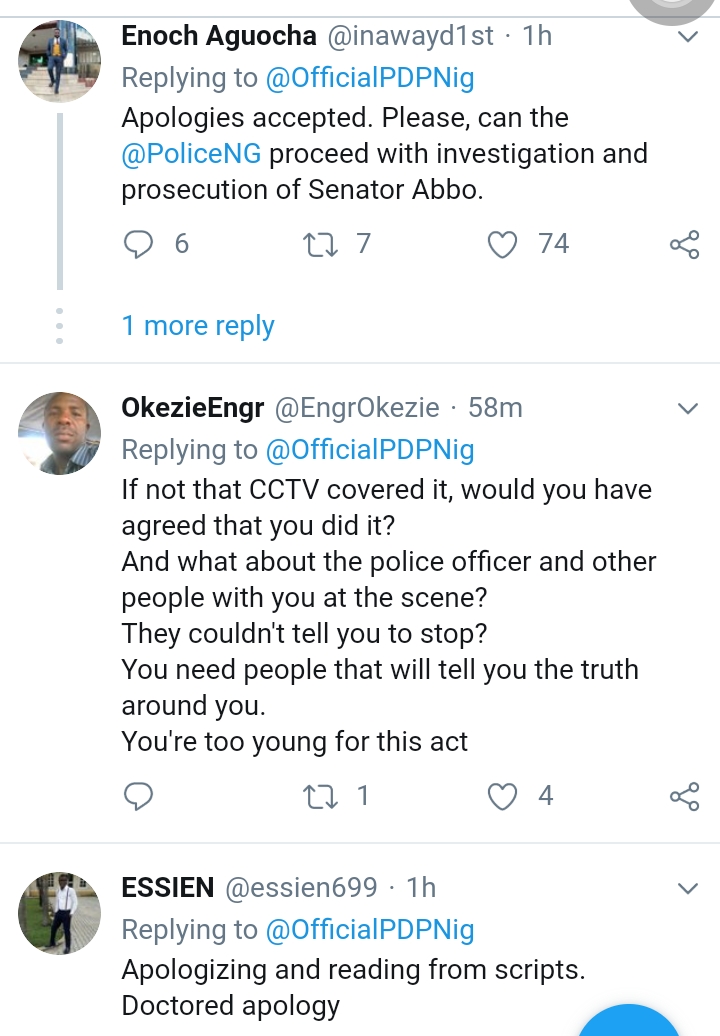The width and height of the screenshot is (720, 1036).
Task: Share OkezieEngr's tweet
Action: tap(684, 797)
